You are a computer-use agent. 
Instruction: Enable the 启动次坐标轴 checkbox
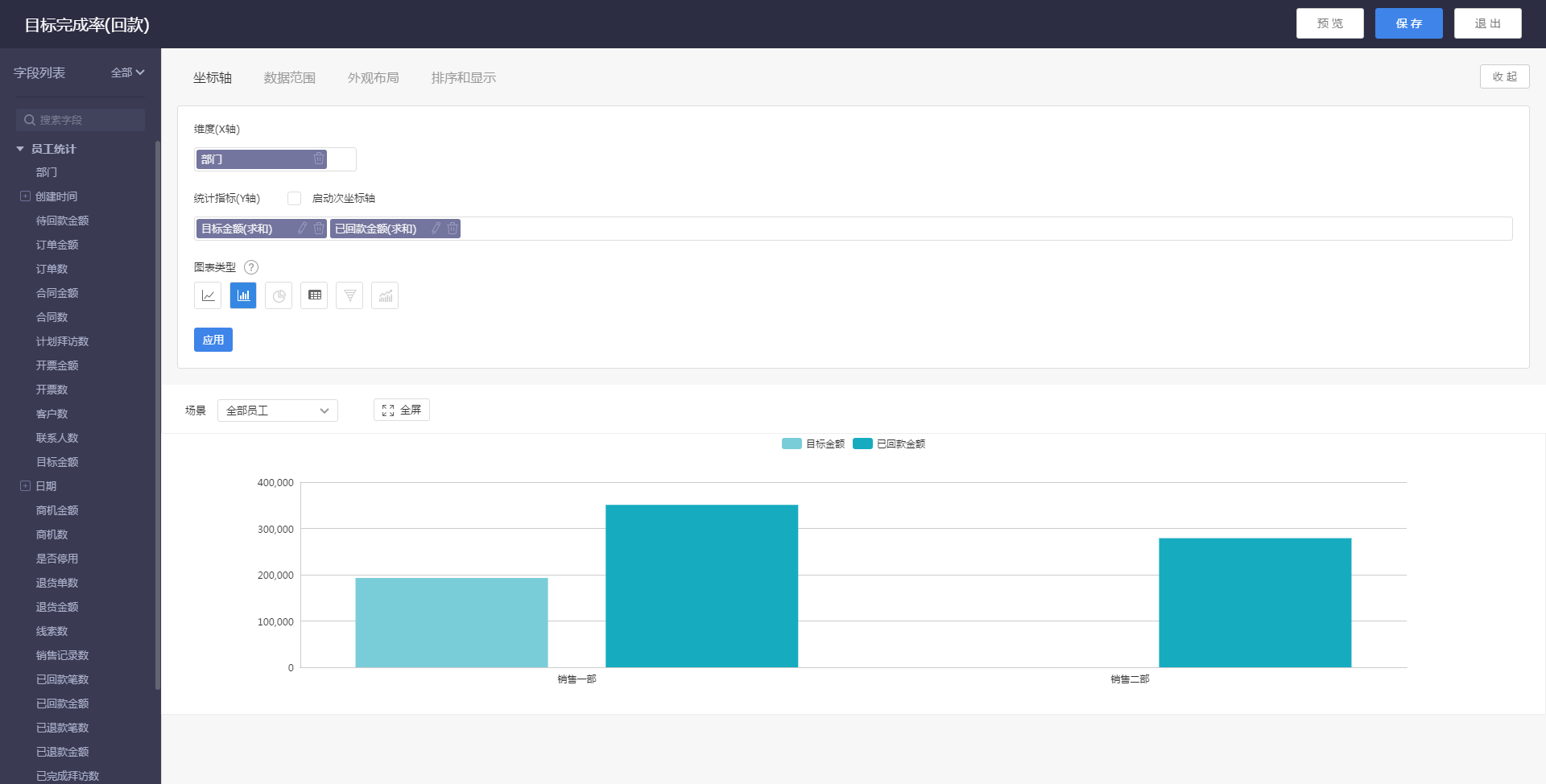tap(294, 198)
